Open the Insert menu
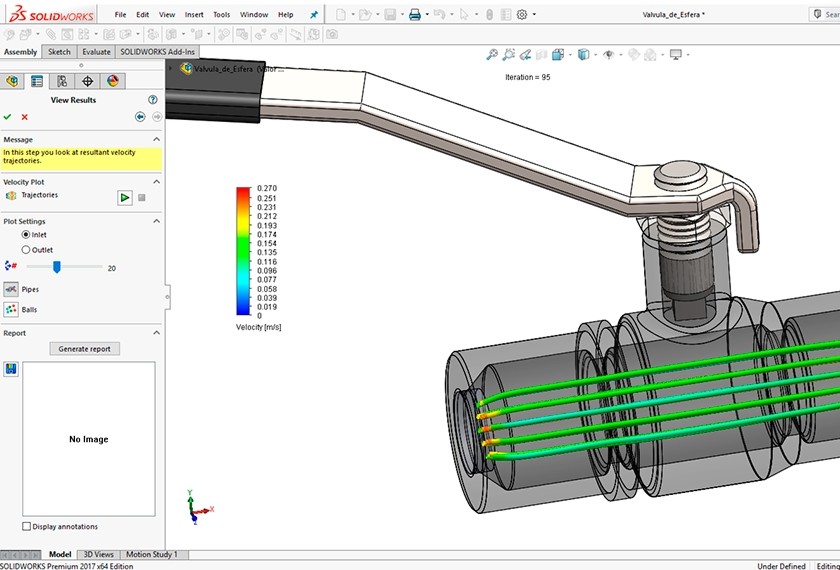The height and width of the screenshot is (570, 840). [194, 15]
